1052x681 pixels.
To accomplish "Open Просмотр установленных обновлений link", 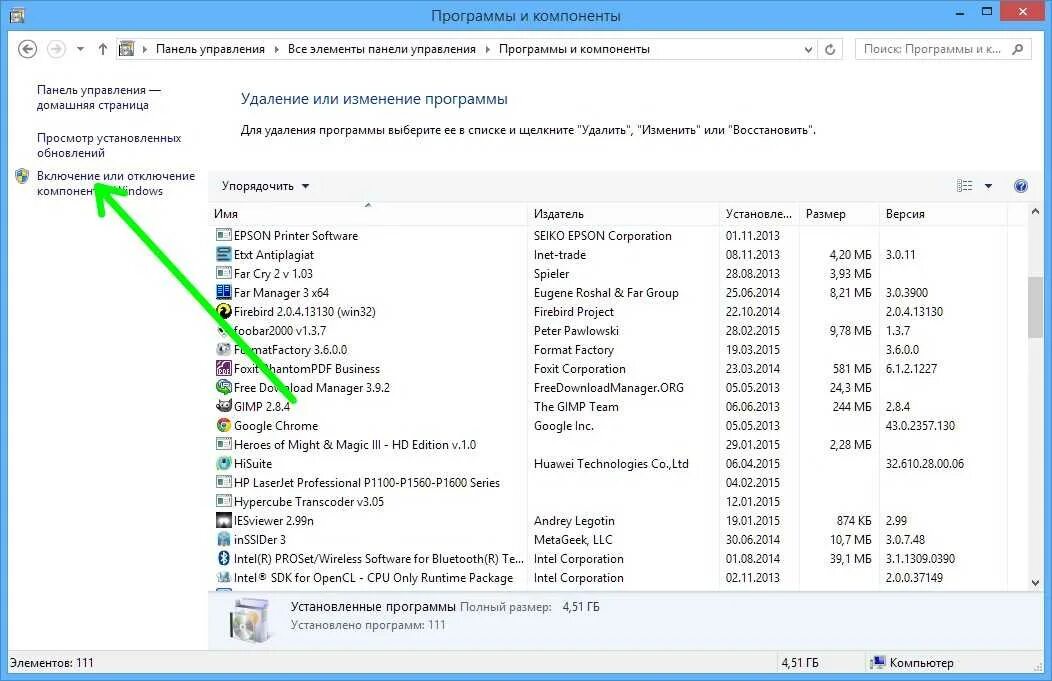I will coord(109,145).
